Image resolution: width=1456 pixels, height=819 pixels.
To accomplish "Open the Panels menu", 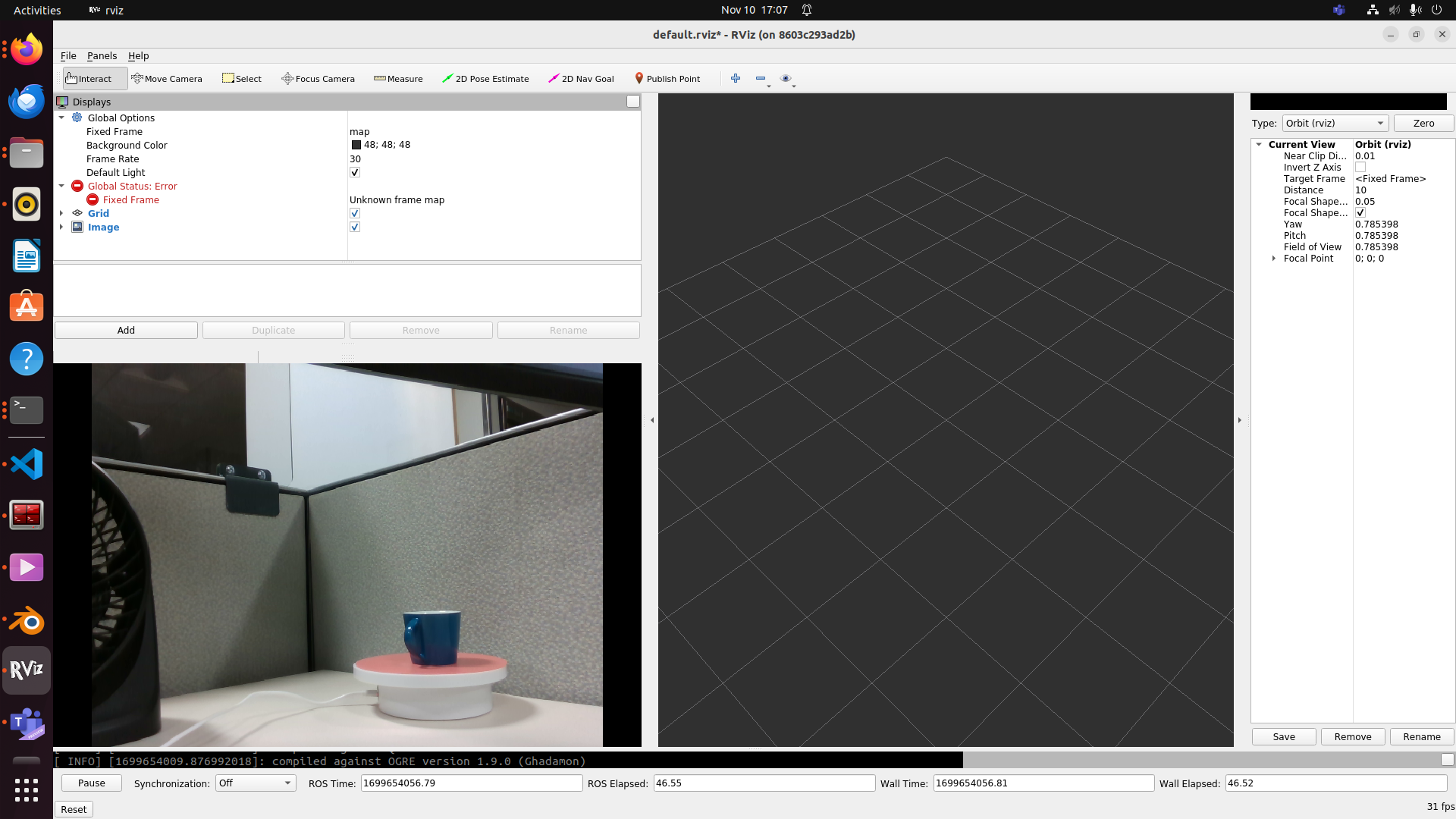I will click(x=102, y=56).
